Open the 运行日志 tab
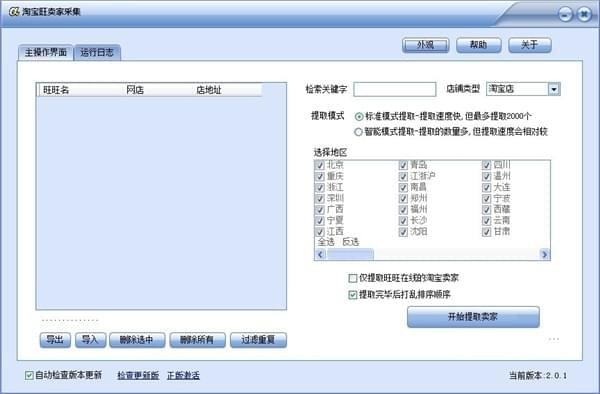The width and height of the screenshot is (600, 394). point(97,52)
